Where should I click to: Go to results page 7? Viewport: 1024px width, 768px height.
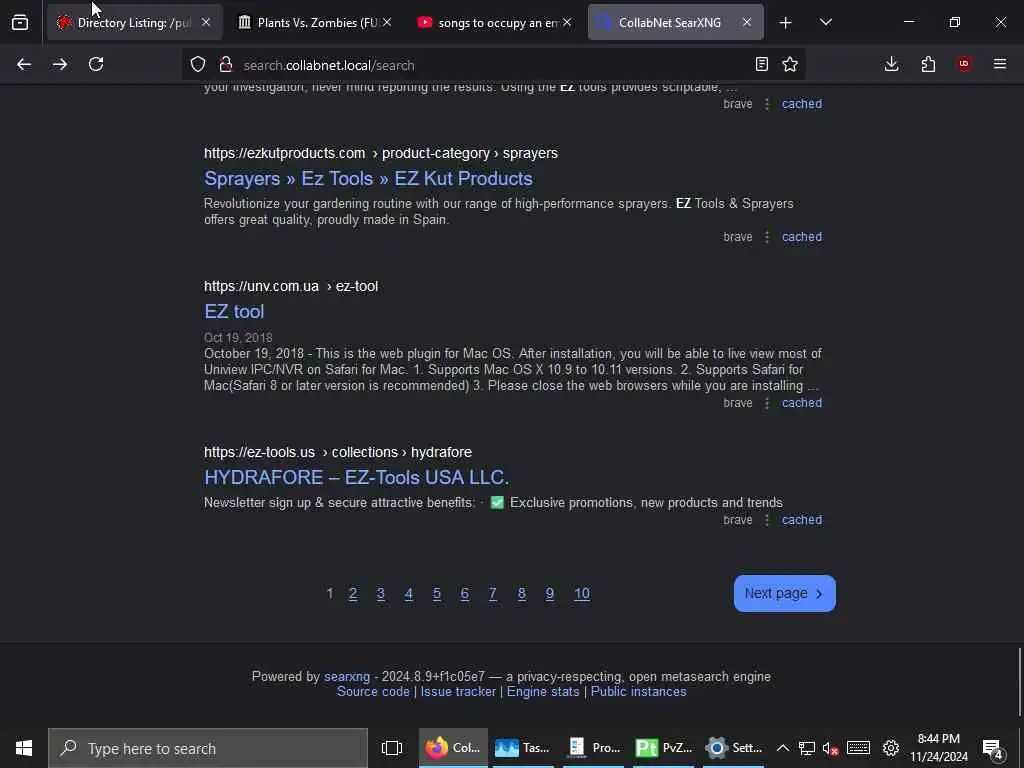(493, 593)
